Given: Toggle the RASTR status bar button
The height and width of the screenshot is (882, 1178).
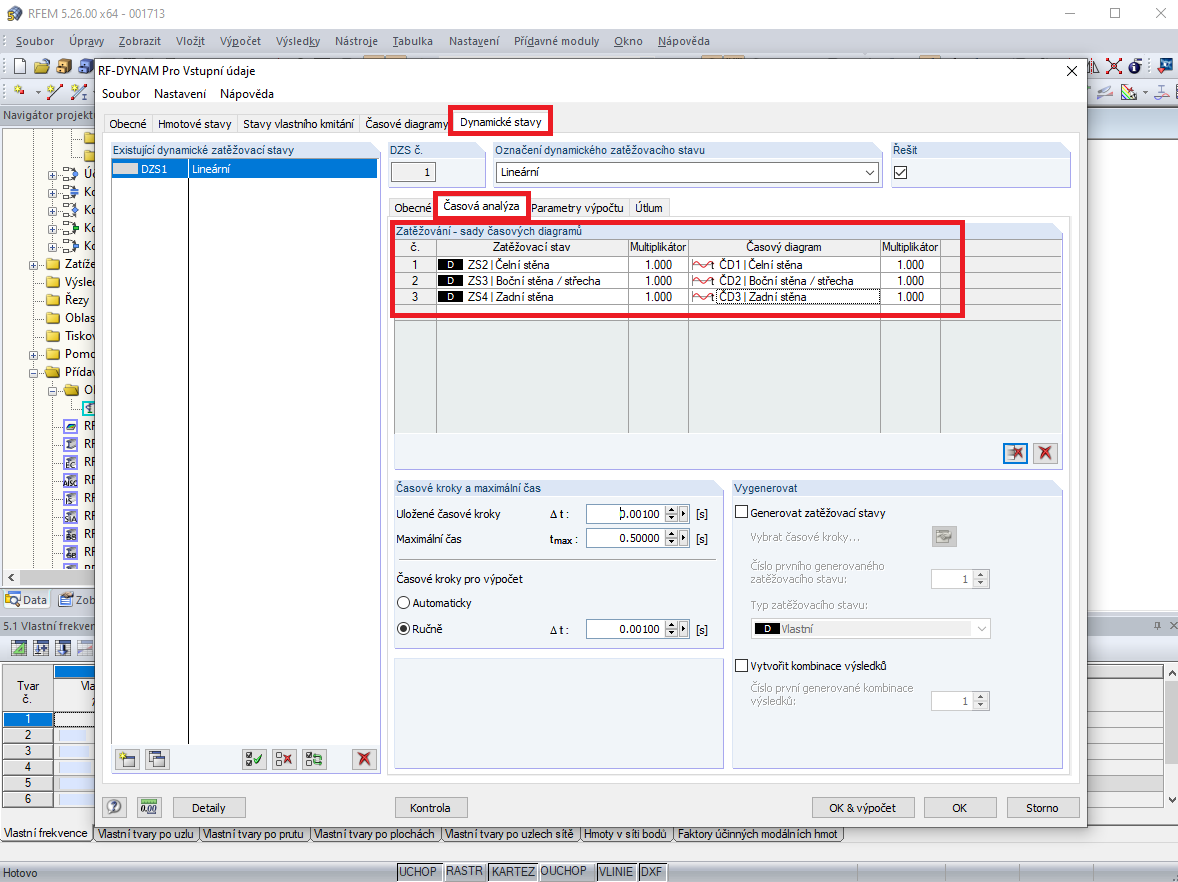Looking at the screenshot, I should coord(464,871).
